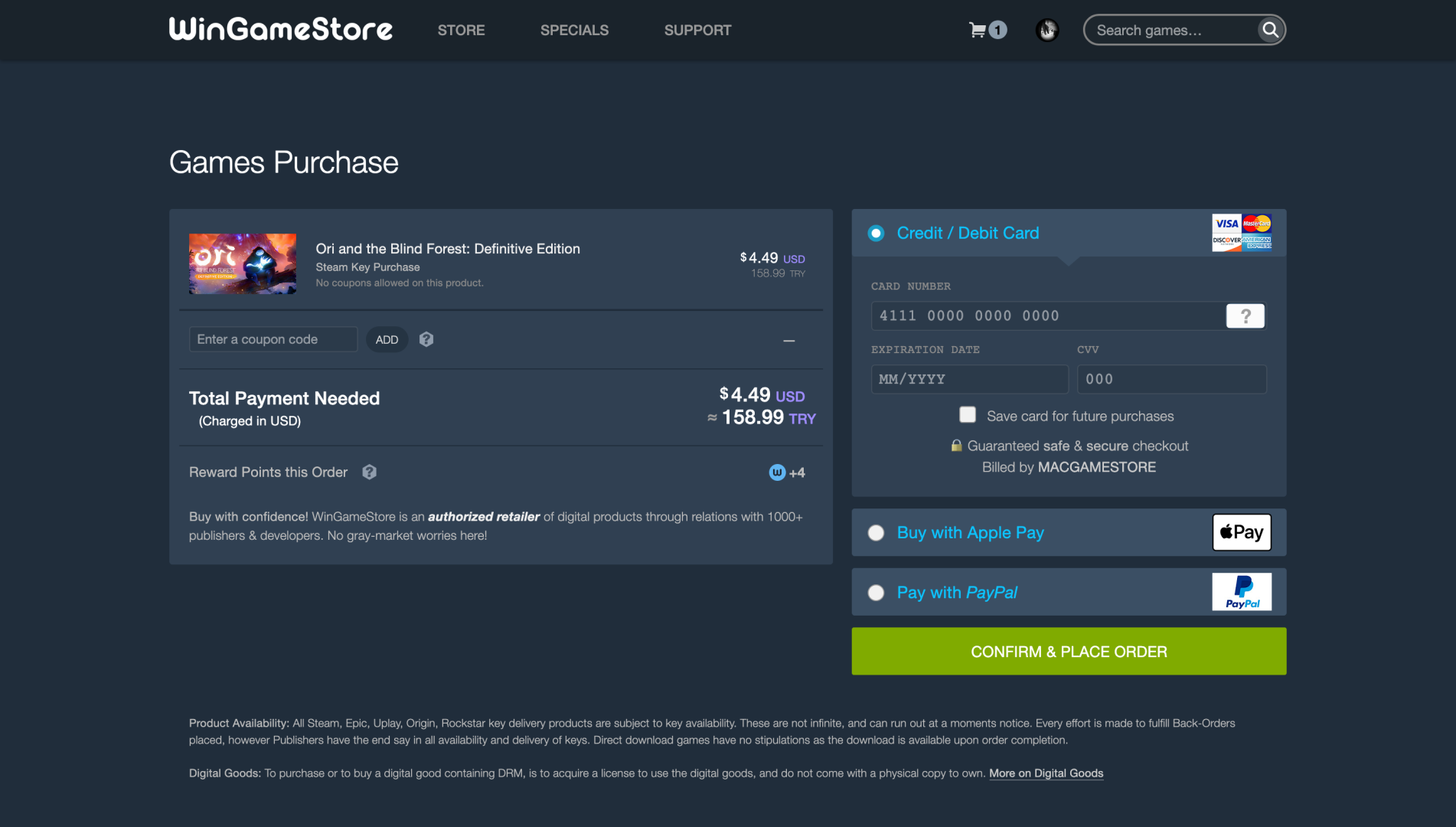This screenshot has height=827, width=1456.
Task: Click the Reward Points question mark icon
Action: 370,472
